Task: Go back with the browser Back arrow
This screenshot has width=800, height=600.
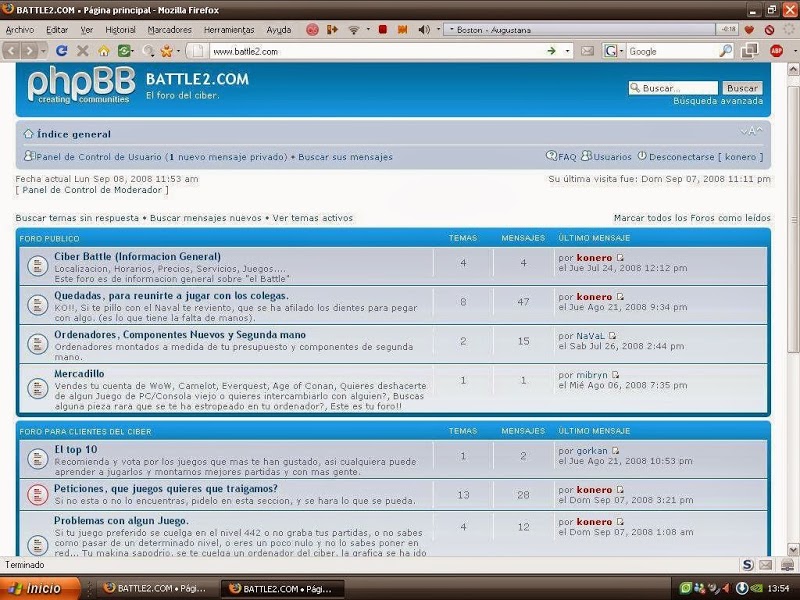Action: (x=12, y=51)
